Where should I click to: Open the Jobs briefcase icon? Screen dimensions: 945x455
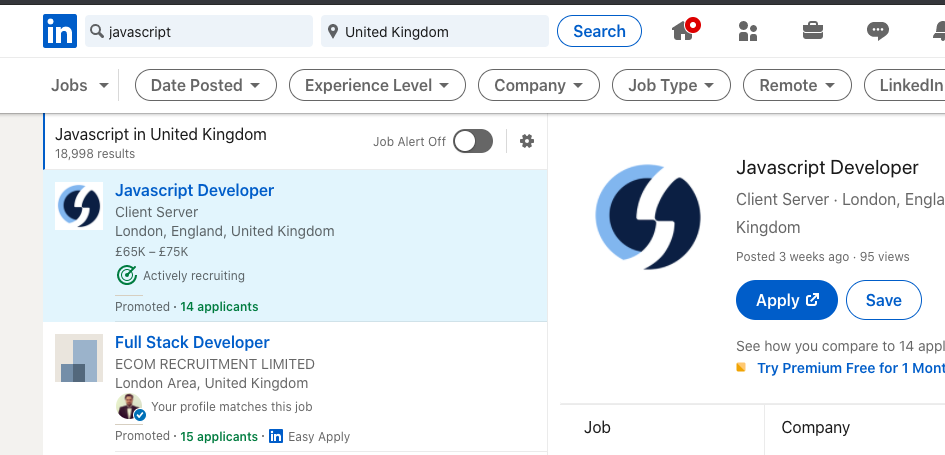tap(813, 31)
